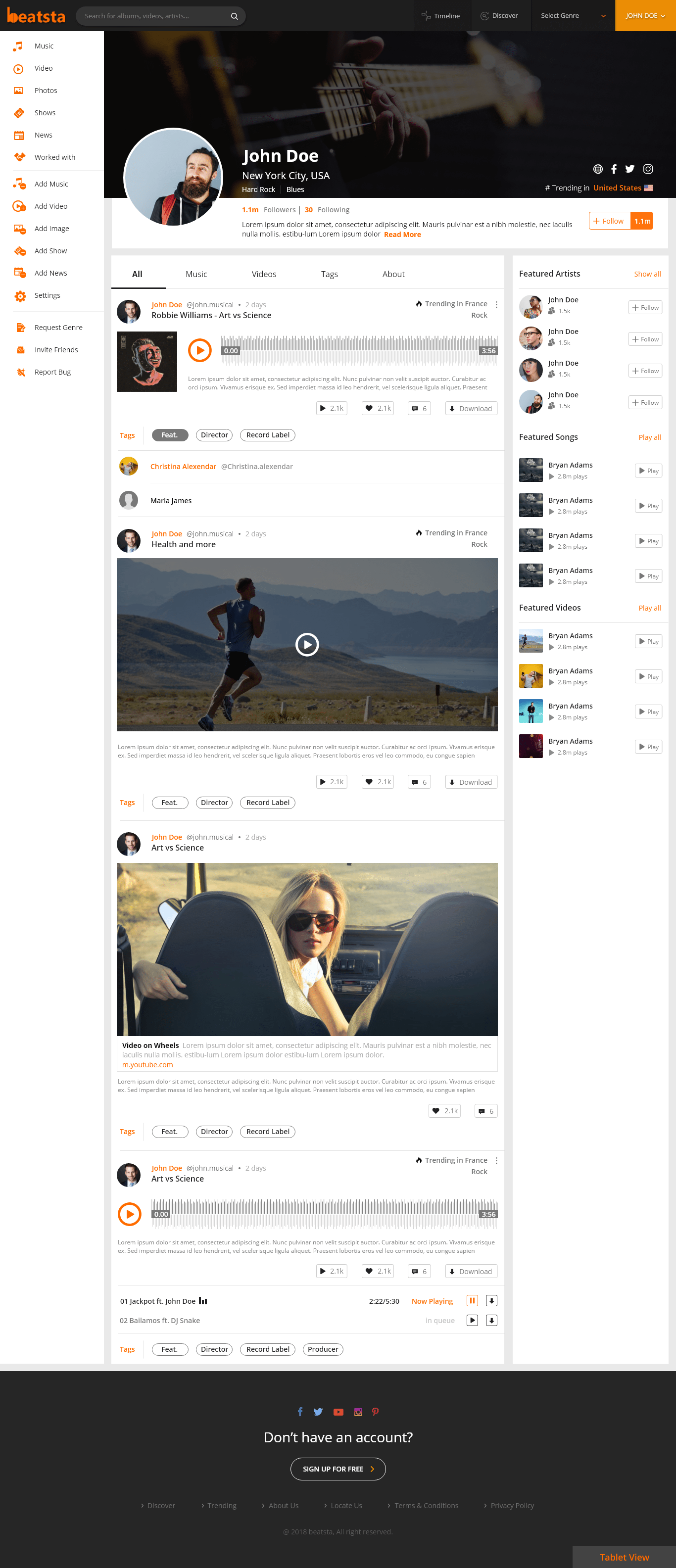676x1568 pixels.
Task: Show all featured artists
Action: coord(647,275)
